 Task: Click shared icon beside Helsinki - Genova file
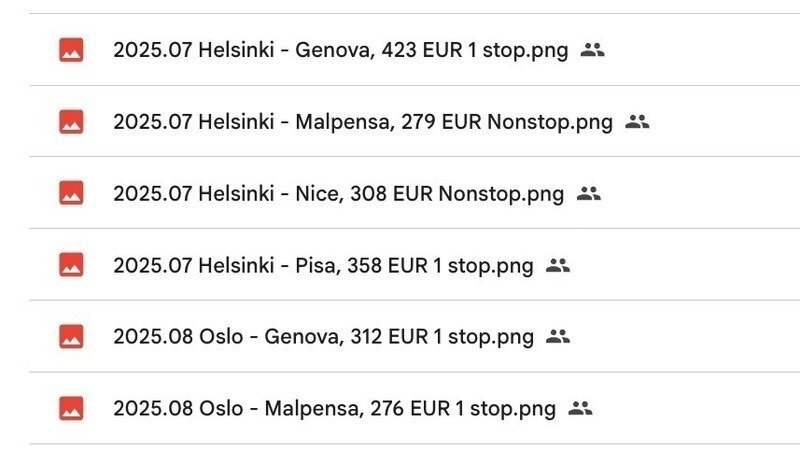[x=593, y=49]
